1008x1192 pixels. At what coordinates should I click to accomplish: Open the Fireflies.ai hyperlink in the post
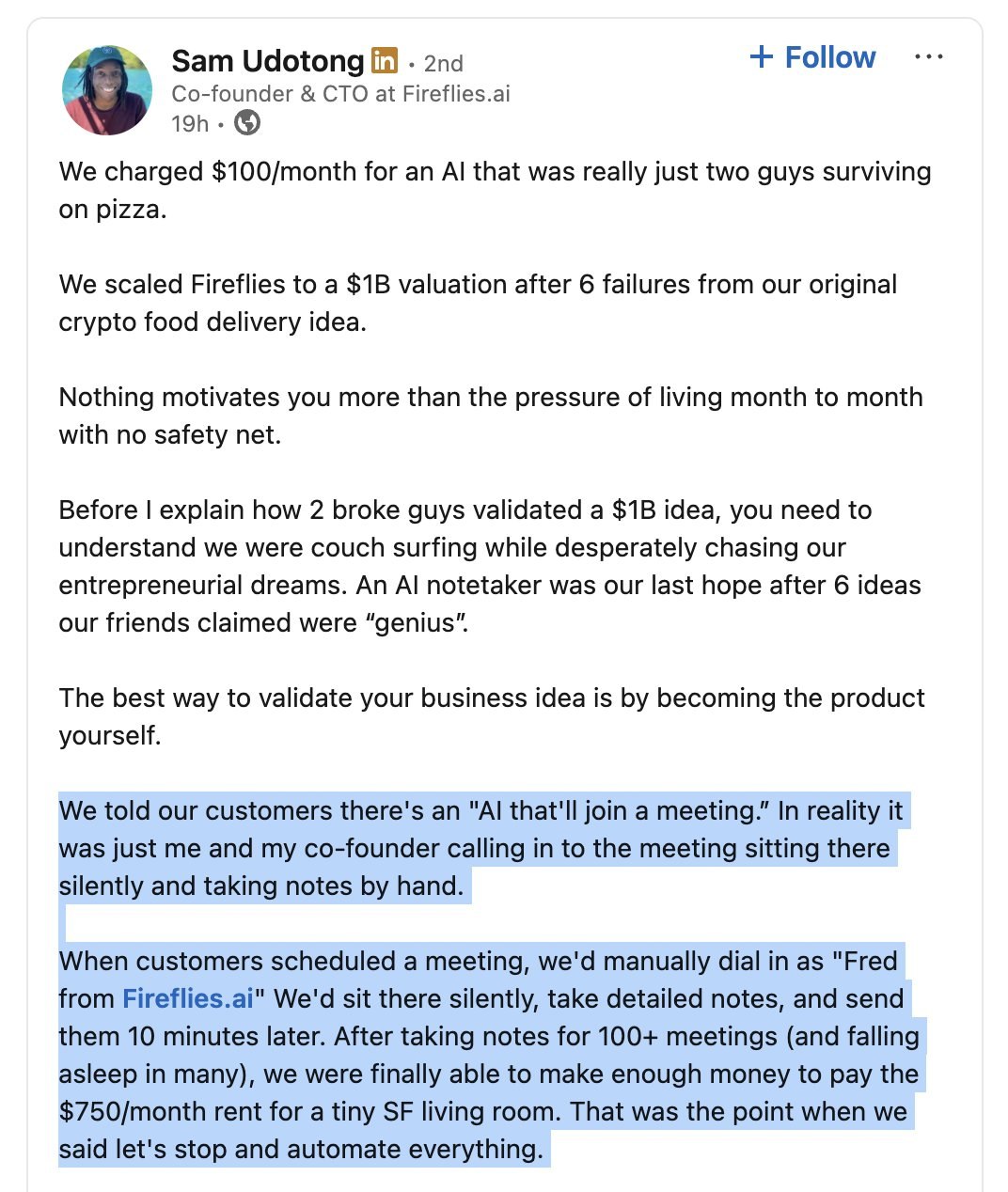(190, 997)
